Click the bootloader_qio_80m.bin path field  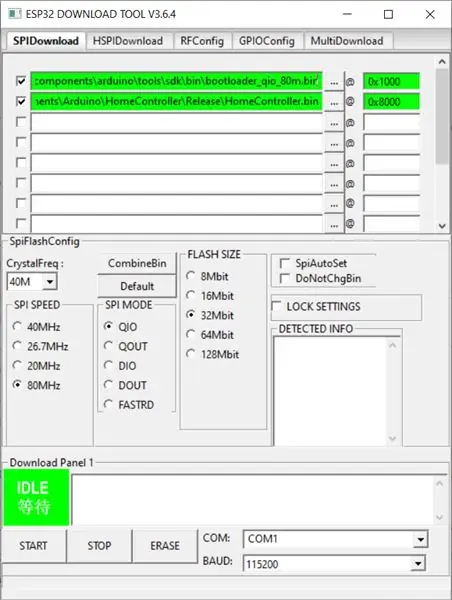coord(176,81)
